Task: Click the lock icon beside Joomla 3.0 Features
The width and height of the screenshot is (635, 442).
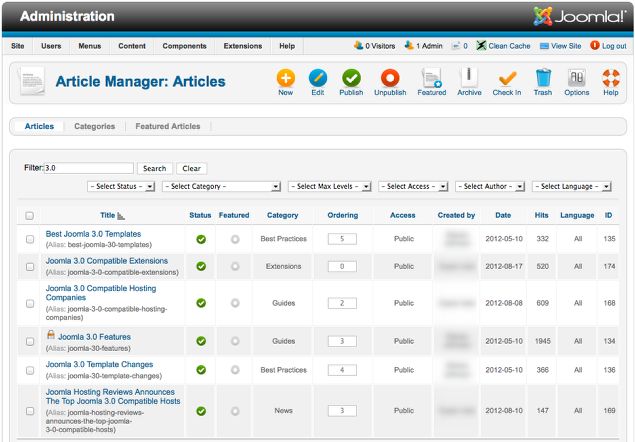Action: pyautogui.click(x=51, y=335)
